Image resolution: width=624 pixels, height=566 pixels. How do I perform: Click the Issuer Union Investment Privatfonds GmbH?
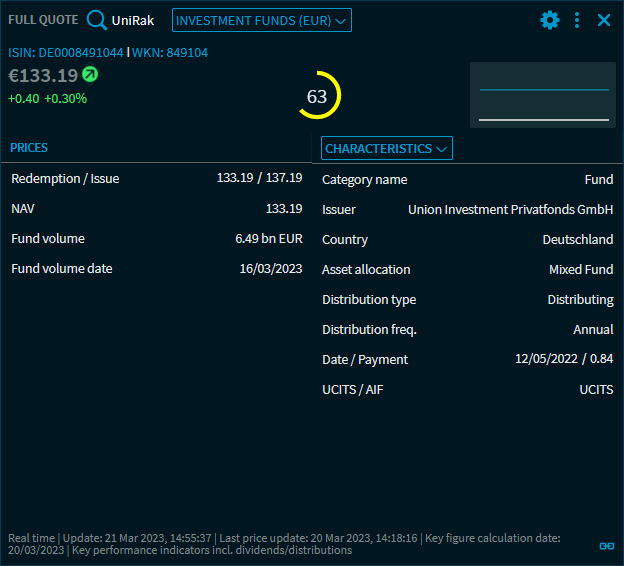pos(510,209)
